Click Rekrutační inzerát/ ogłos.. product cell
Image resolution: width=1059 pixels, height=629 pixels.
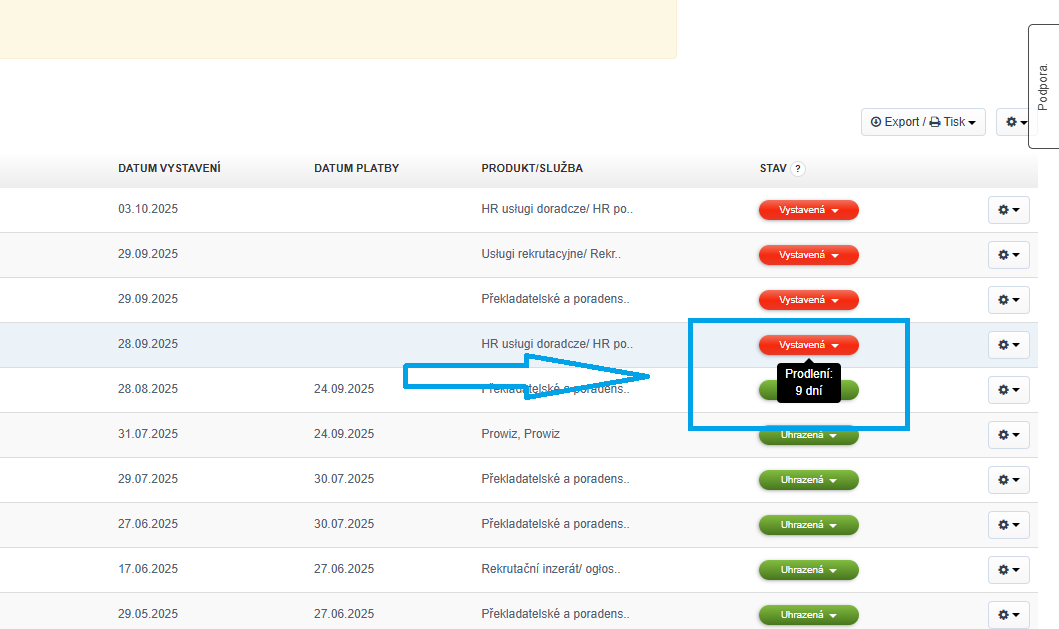[551, 569]
